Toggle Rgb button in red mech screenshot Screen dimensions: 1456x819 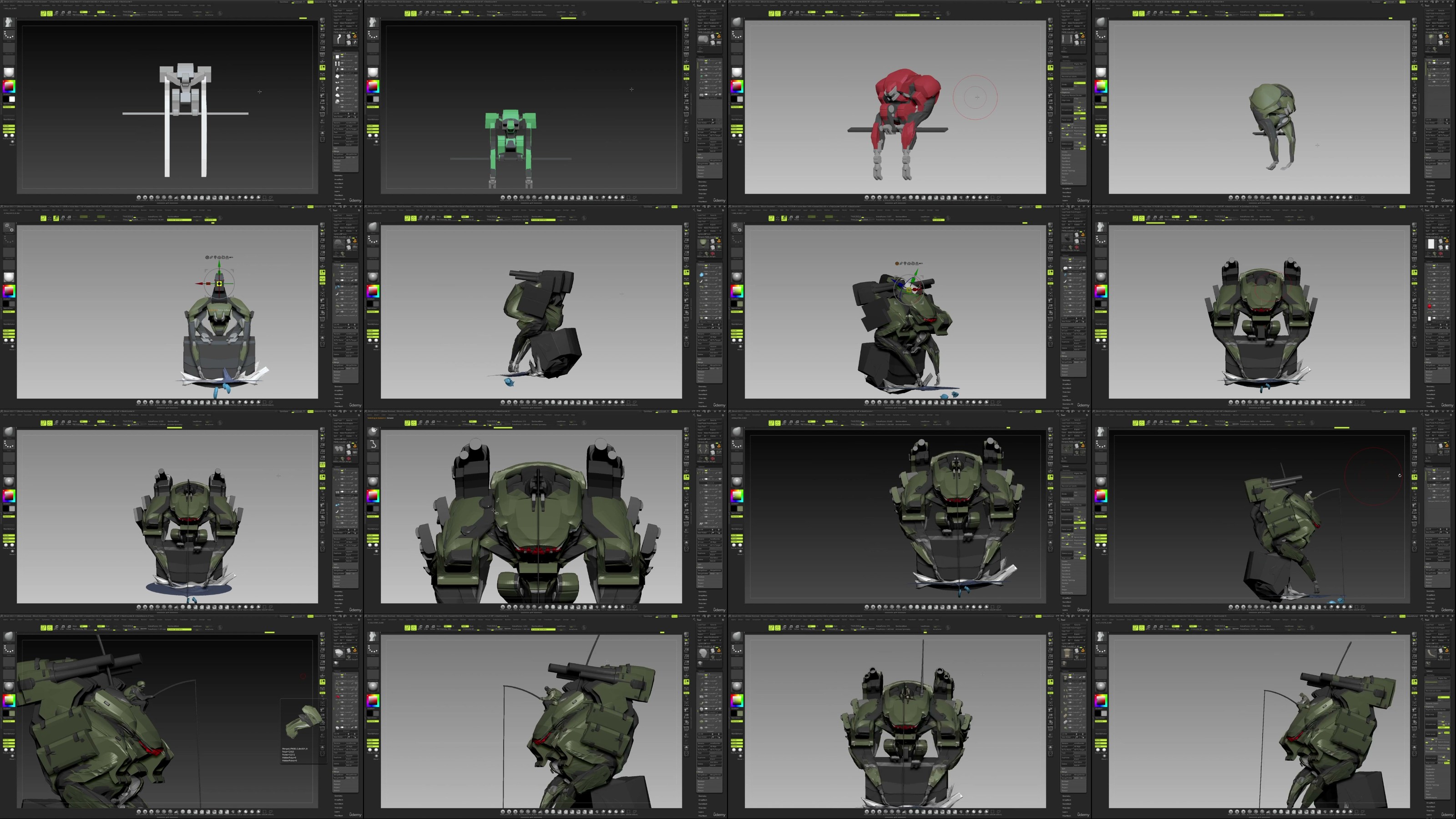point(812,12)
